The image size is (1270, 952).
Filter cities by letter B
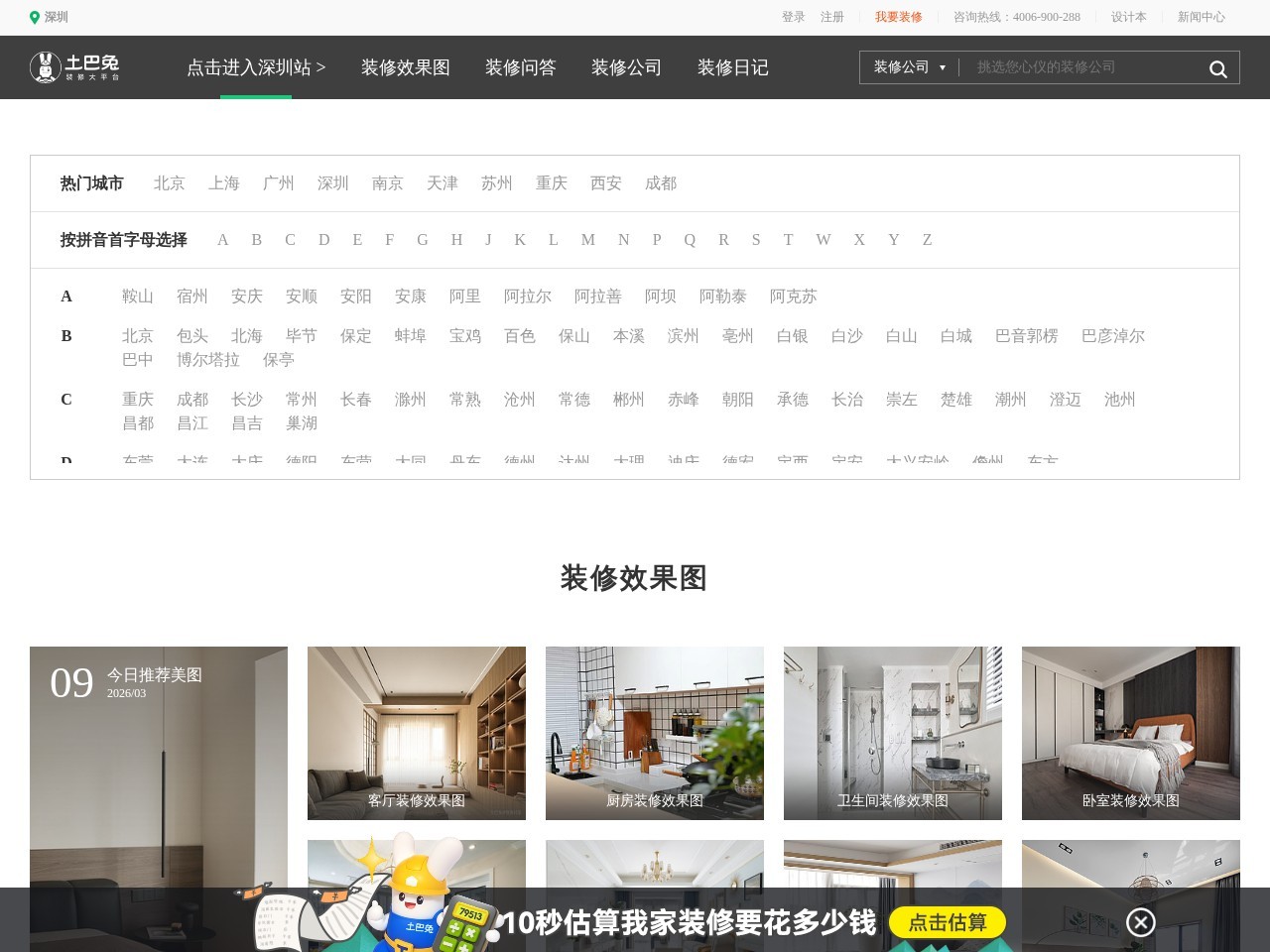click(256, 239)
